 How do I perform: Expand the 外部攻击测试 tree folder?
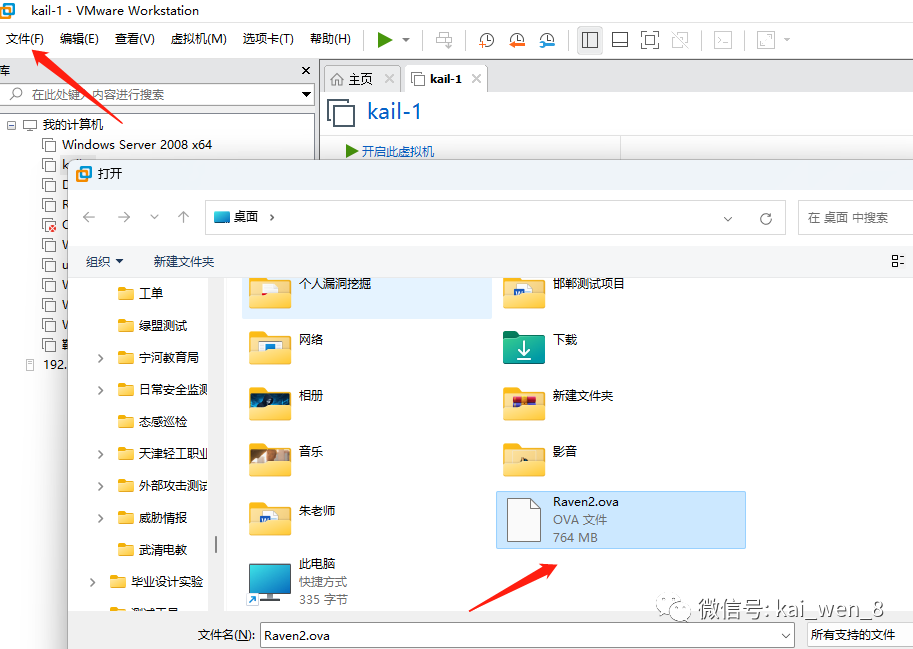pos(100,486)
